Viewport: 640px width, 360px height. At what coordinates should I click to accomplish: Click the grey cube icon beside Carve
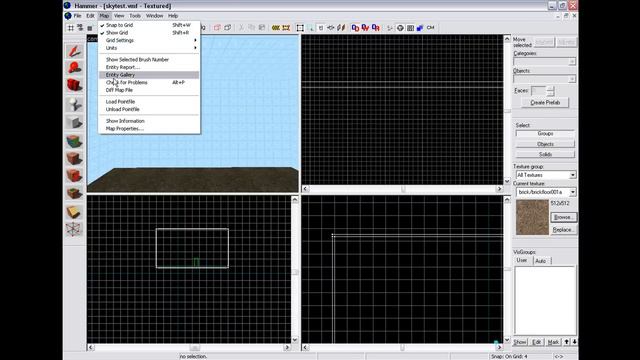(227, 28)
